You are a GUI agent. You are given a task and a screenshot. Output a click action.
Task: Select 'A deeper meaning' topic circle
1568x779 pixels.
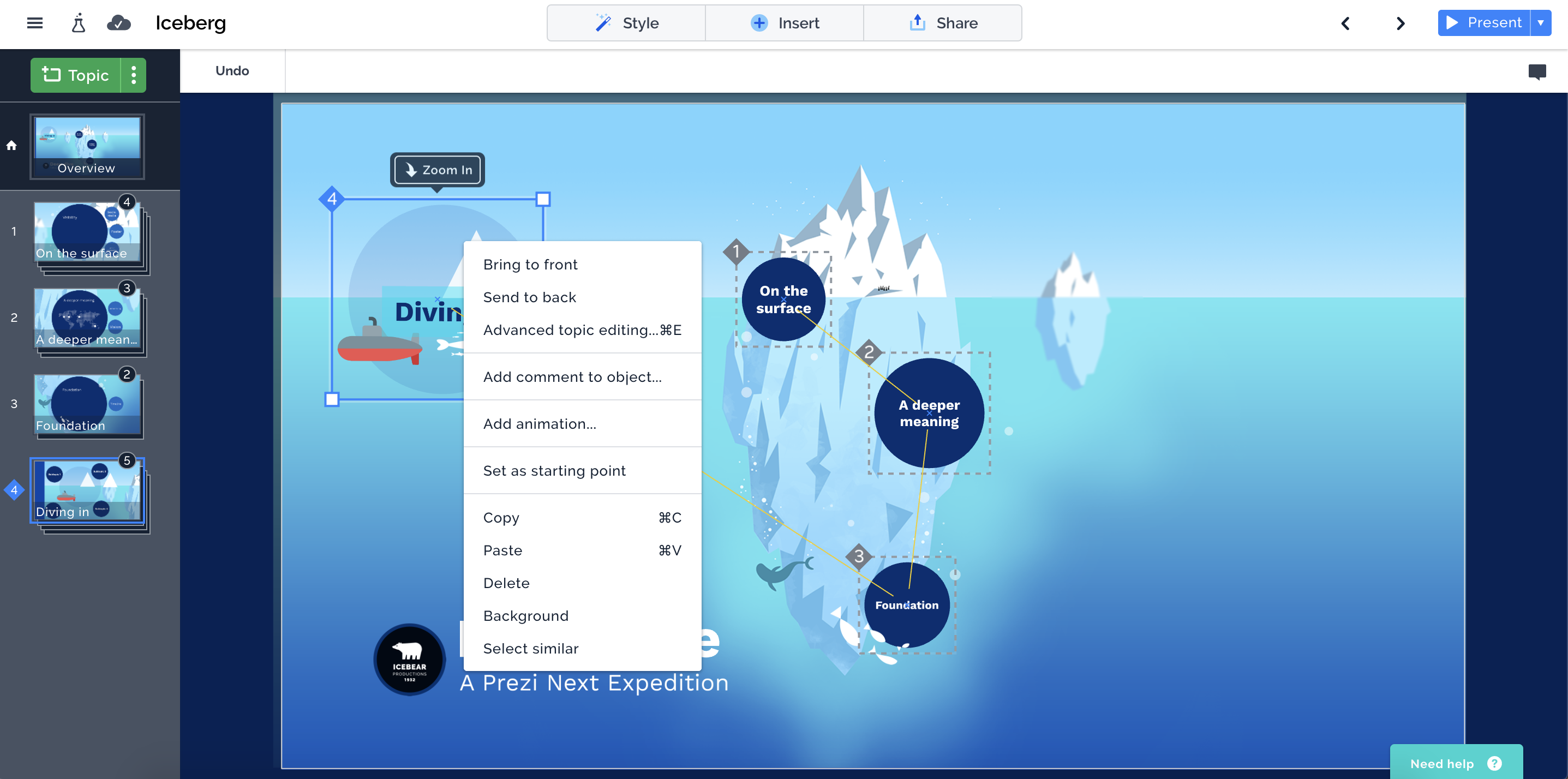click(929, 414)
